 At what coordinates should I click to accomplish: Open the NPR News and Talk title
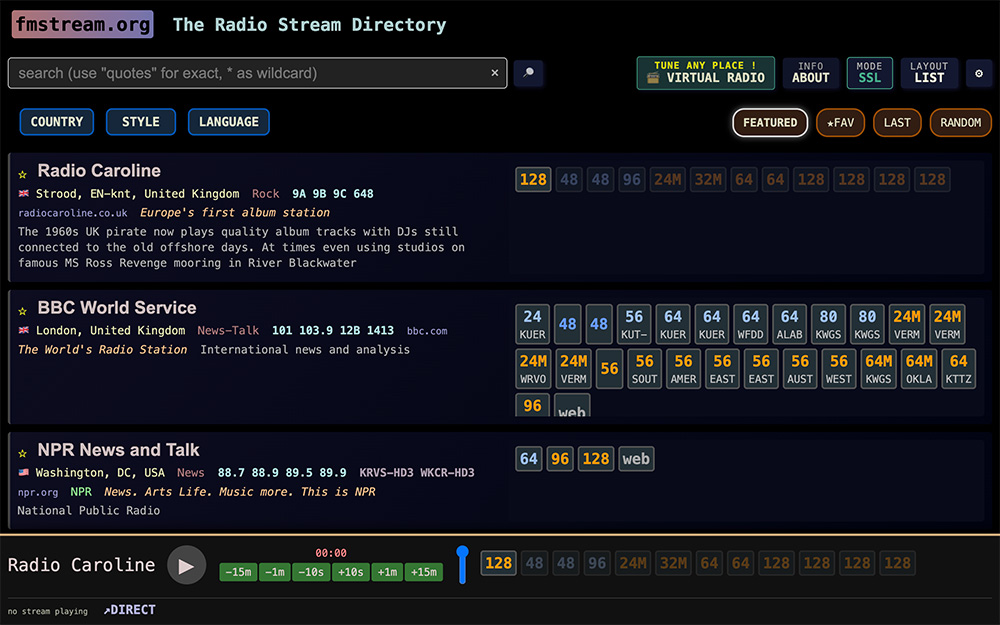click(x=119, y=450)
